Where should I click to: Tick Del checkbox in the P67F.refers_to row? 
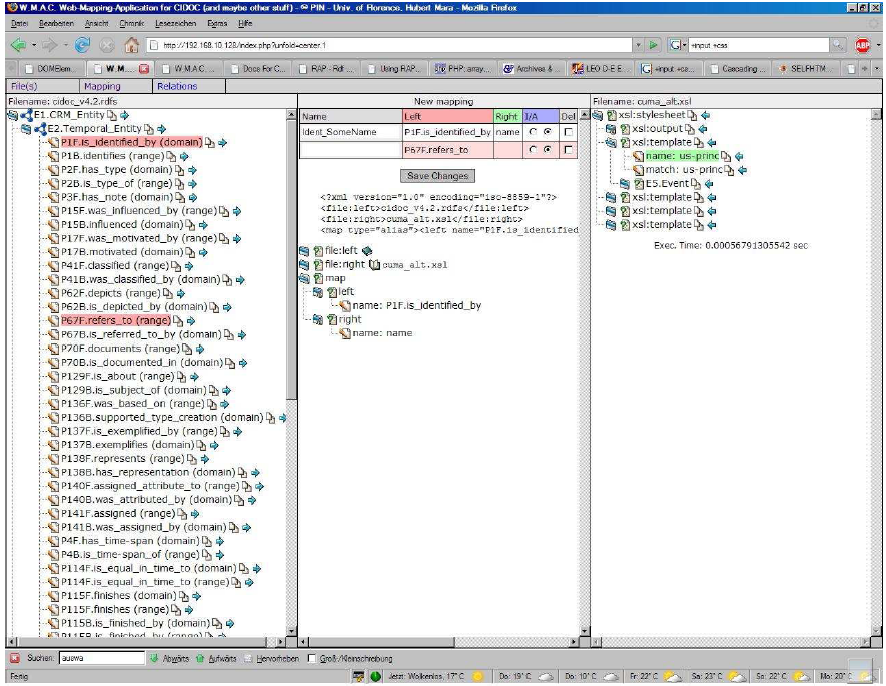click(568, 150)
